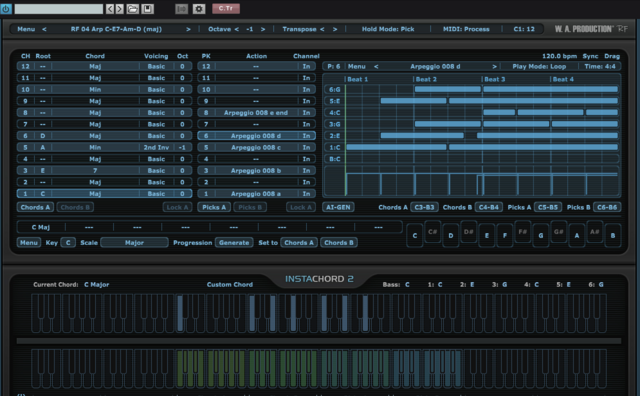Select the B:C bass pattern row label
This screenshot has width=640, height=396.
pyautogui.click(x=334, y=159)
